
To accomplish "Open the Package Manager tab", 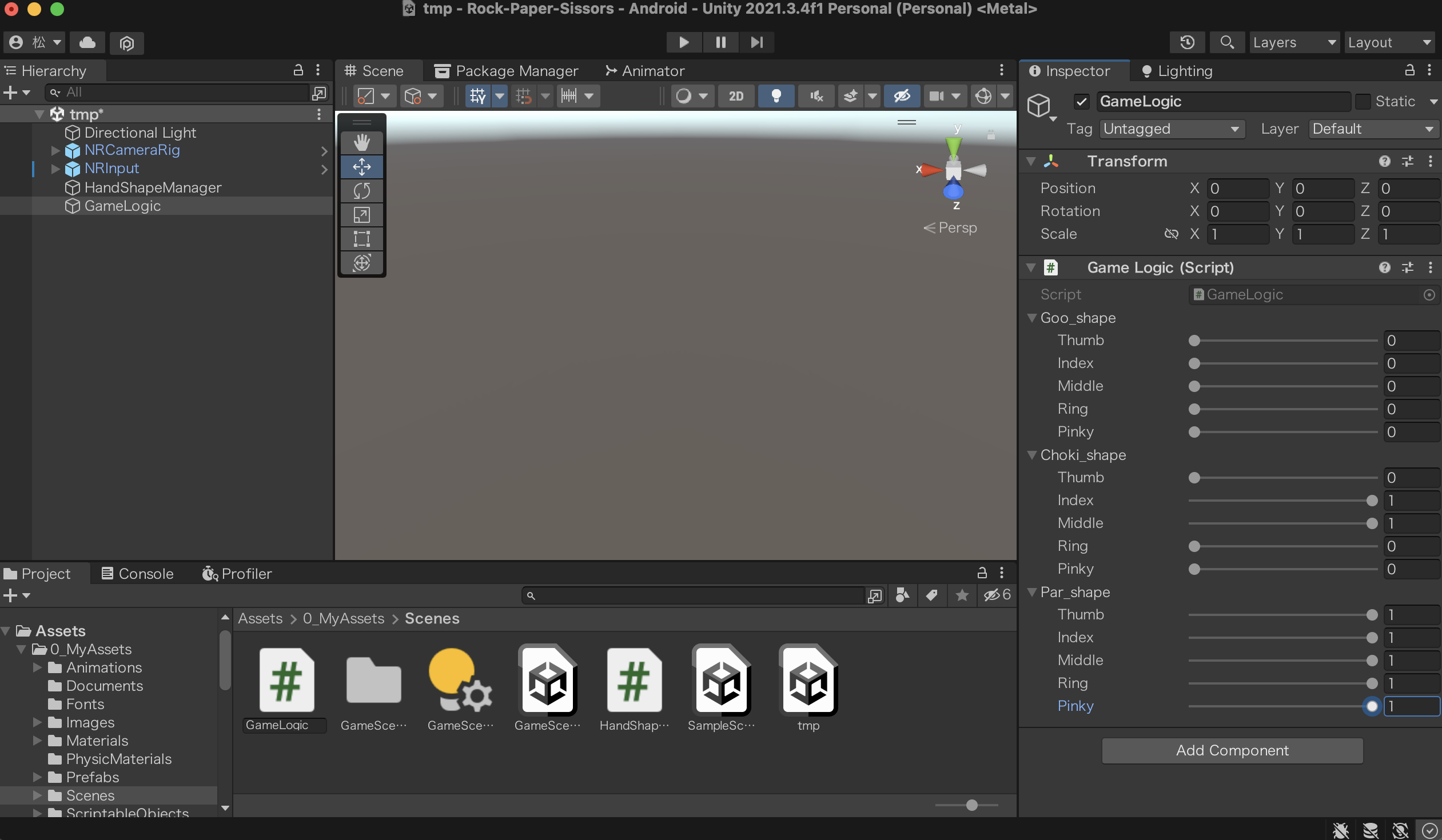I will pos(507,71).
